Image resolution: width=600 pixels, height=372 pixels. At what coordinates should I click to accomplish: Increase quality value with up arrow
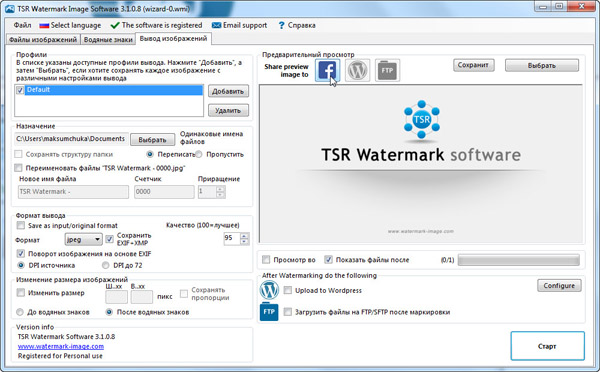(244, 235)
